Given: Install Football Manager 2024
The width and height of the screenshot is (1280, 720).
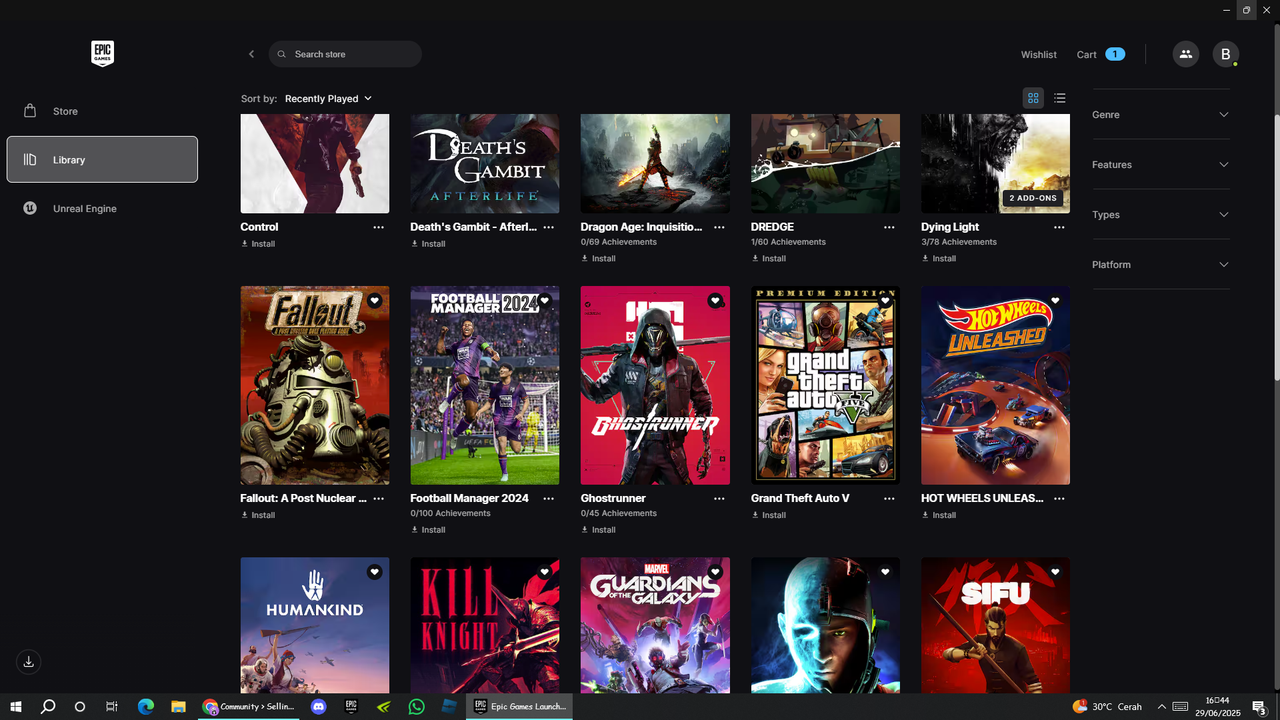Looking at the screenshot, I should pyautogui.click(x=428, y=530).
